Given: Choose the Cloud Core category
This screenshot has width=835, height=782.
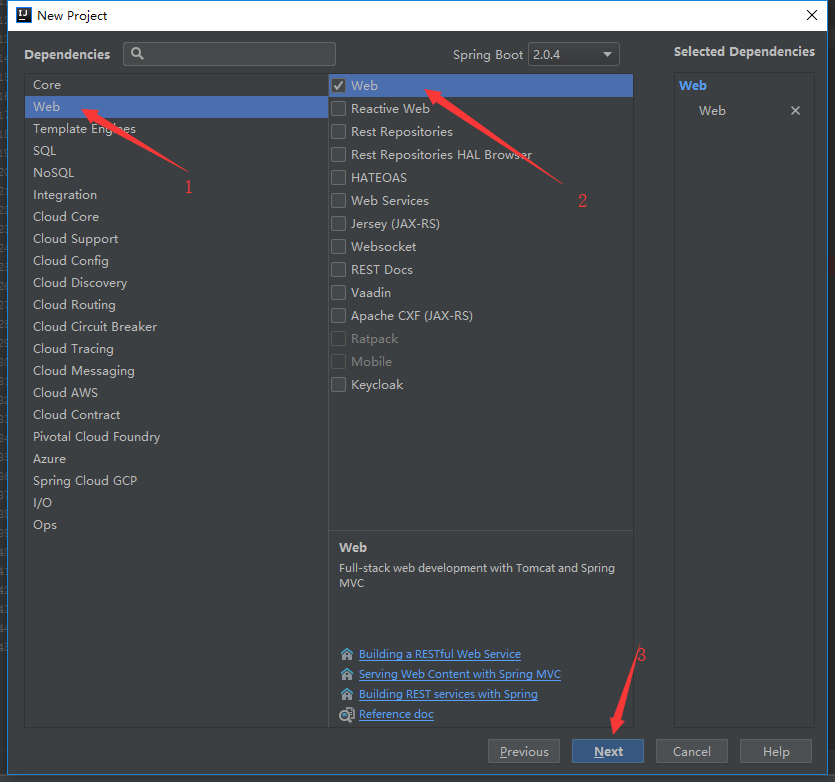Looking at the screenshot, I should pyautogui.click(x=176, y=217).
